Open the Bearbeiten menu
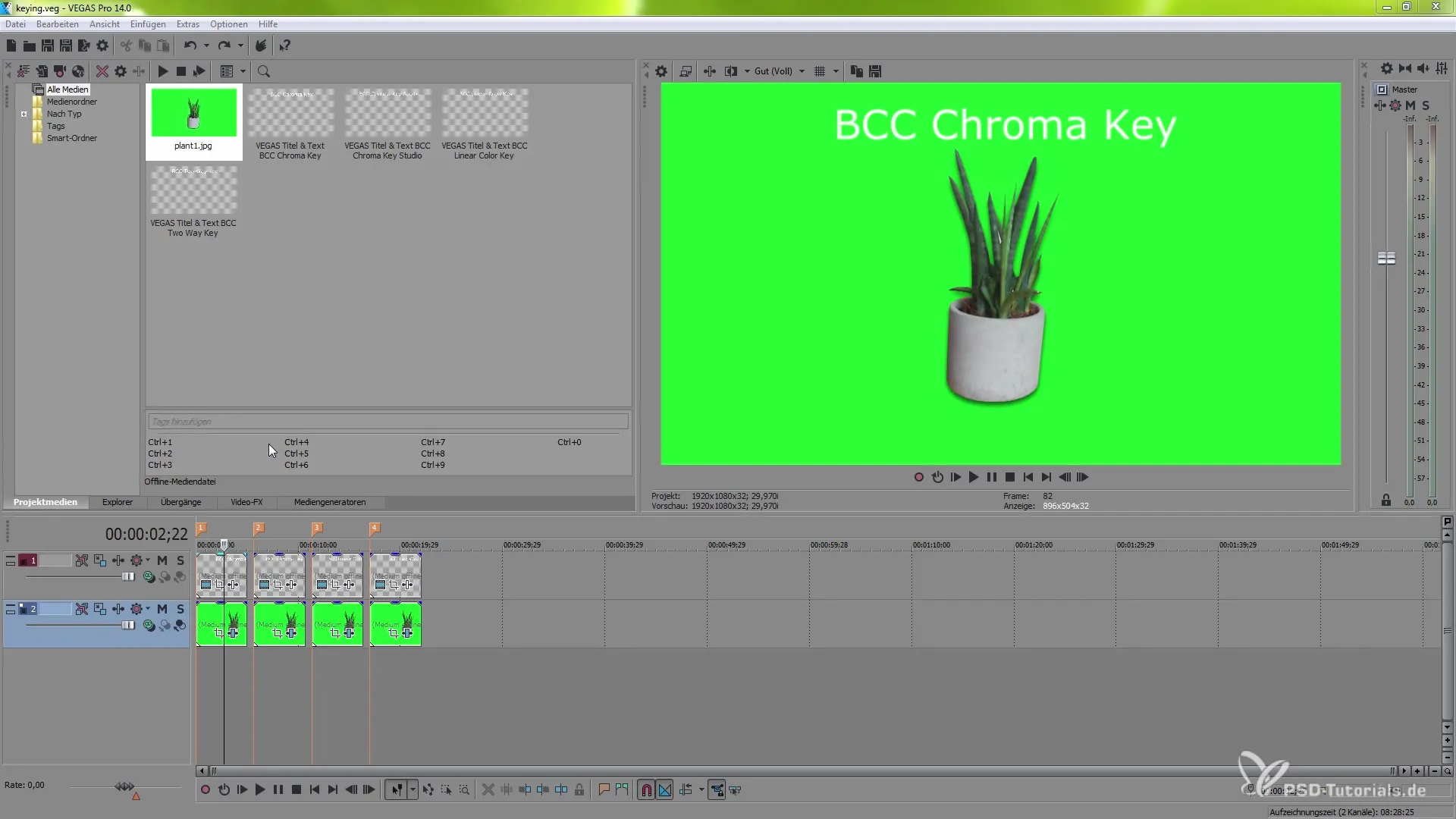Image resolution: width=1456 pixels, height=819 pixels. (58, 24)
